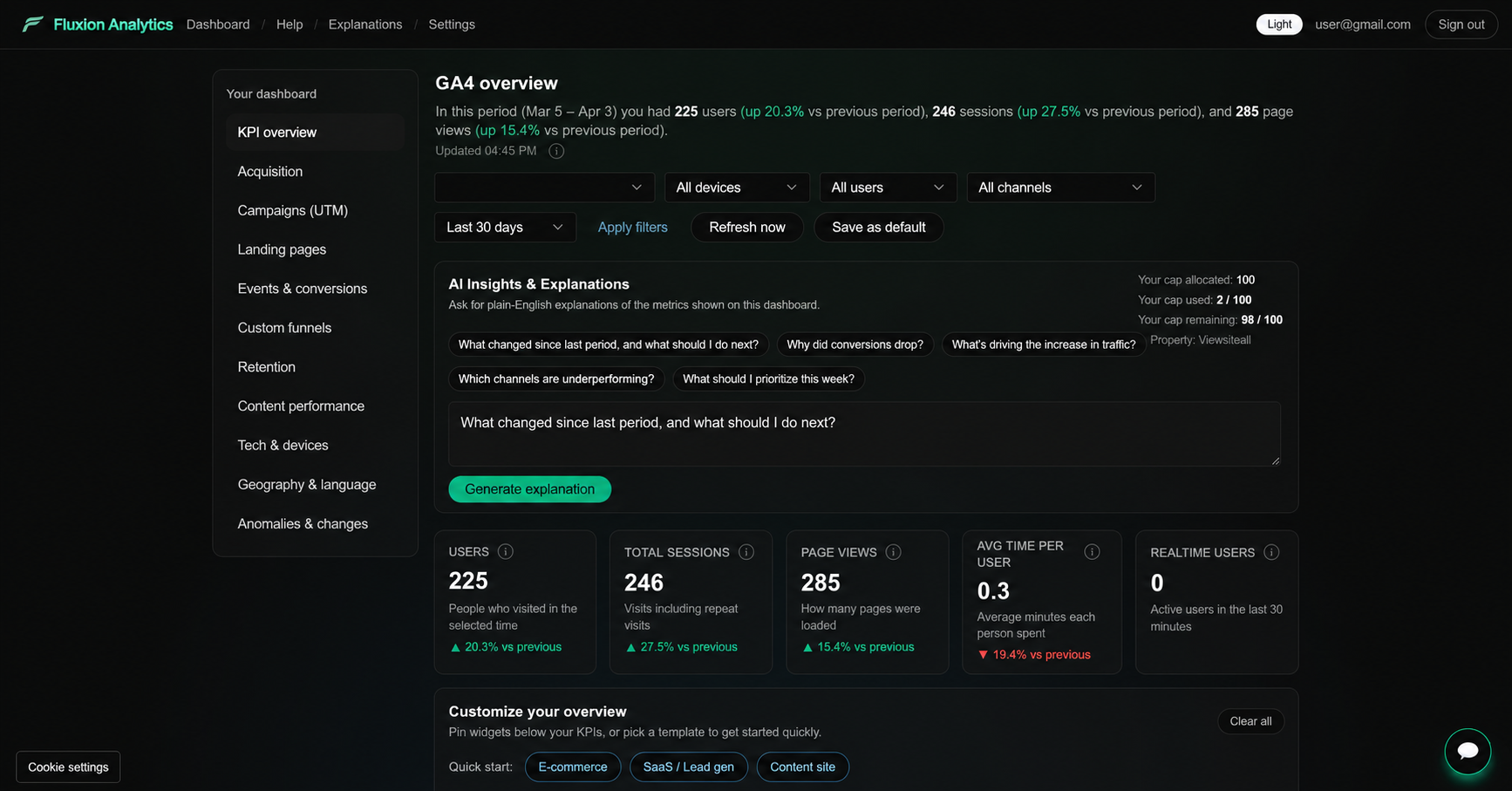The image size is (1512, 791).
Task: Open Cookie settings
Action: (x=68, y=767)
